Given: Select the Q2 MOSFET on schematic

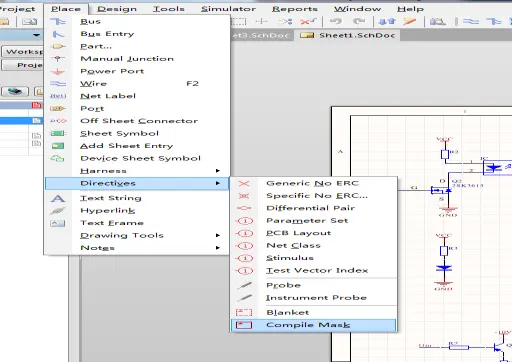Looking at the screenshot, I should point(442,190).
